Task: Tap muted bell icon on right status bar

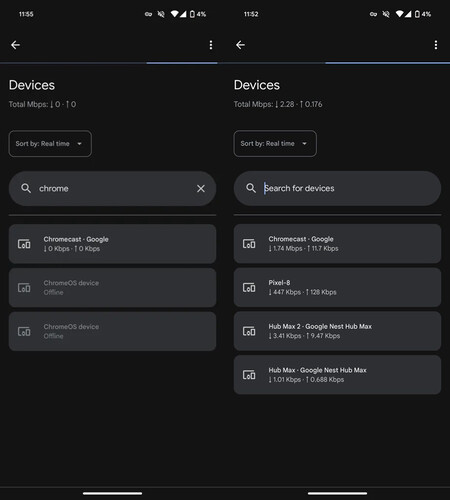Action: point(386,14)
